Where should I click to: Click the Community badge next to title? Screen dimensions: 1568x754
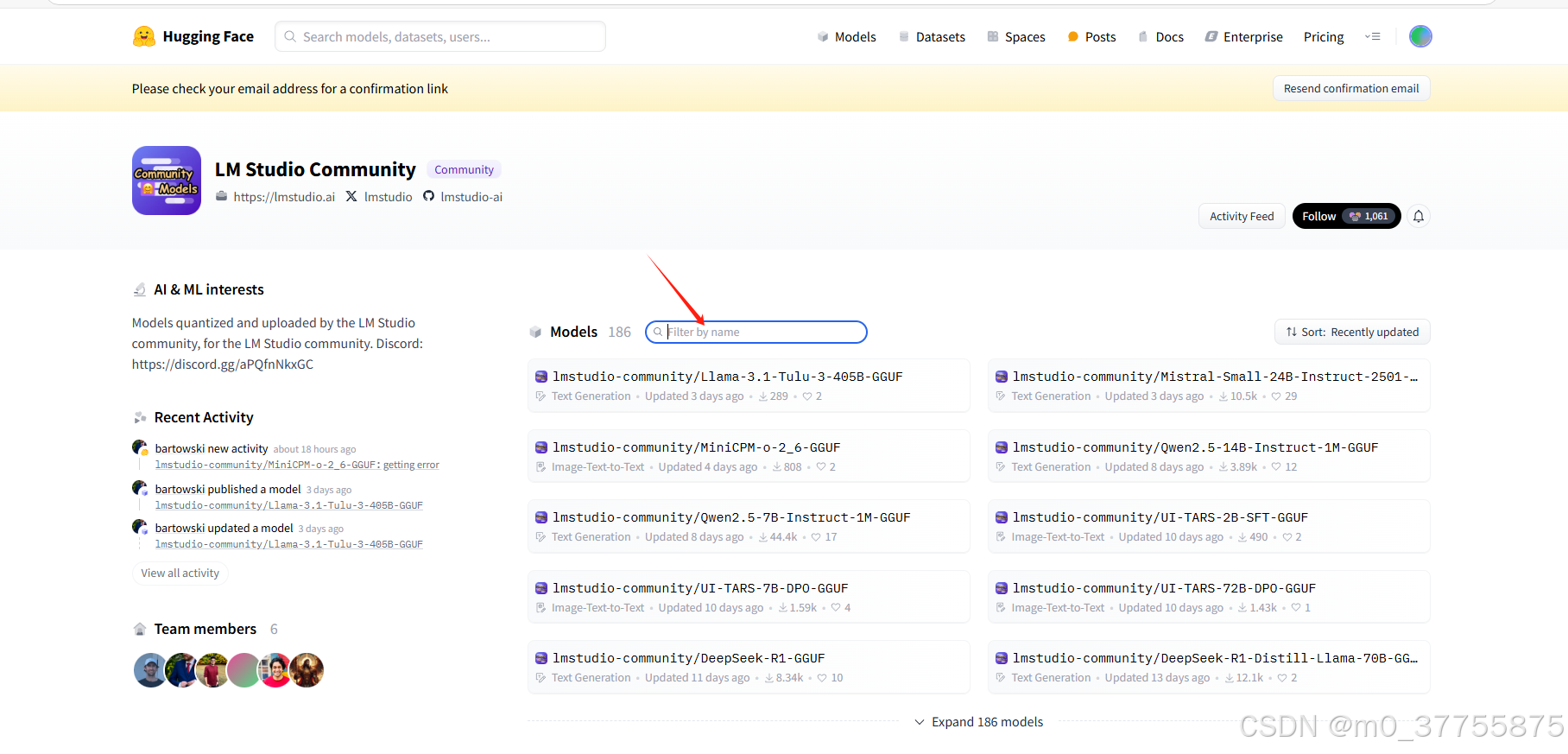[x=464, y=169]
